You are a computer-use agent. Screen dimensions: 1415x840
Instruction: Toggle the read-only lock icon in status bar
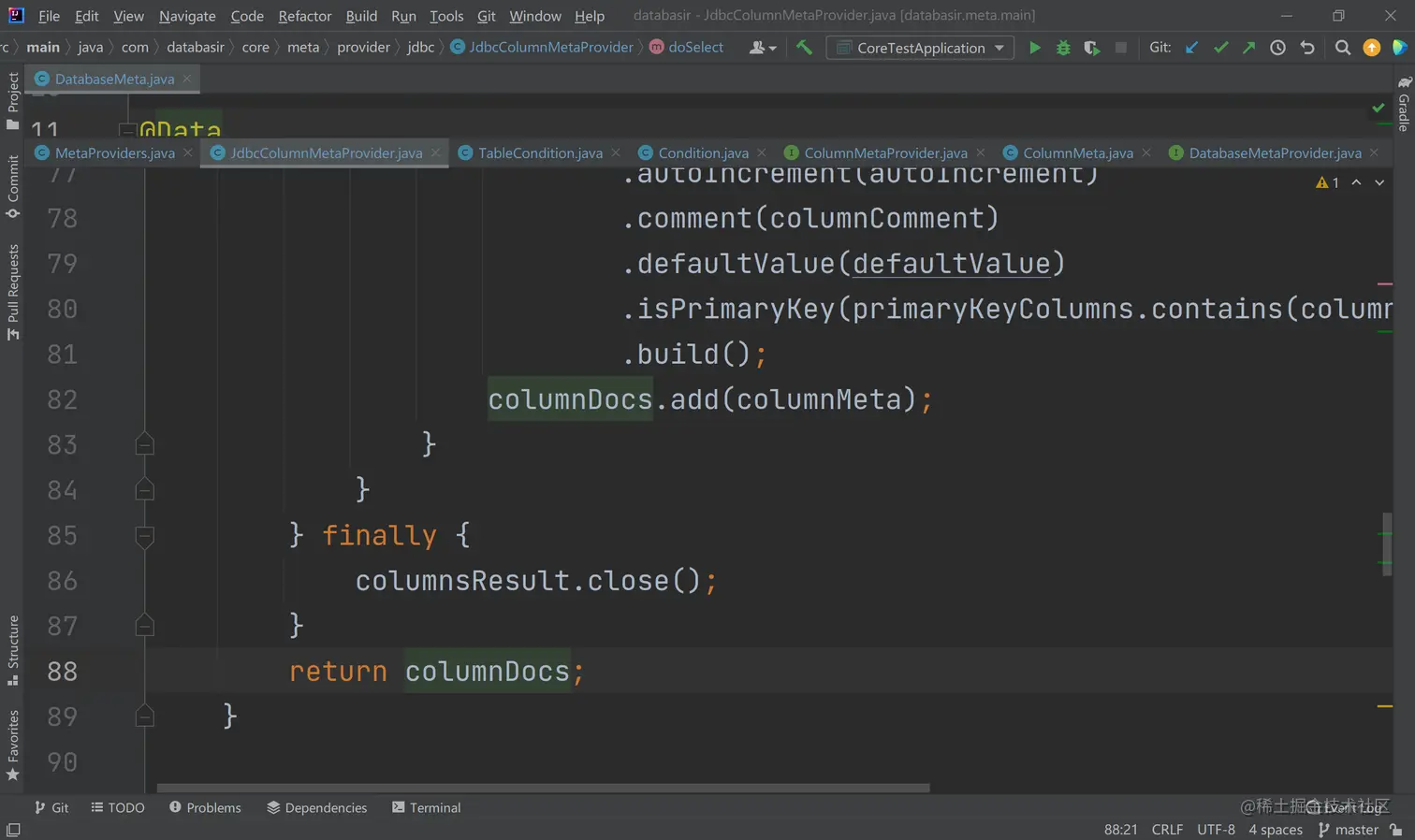[x=1395, y=830]
